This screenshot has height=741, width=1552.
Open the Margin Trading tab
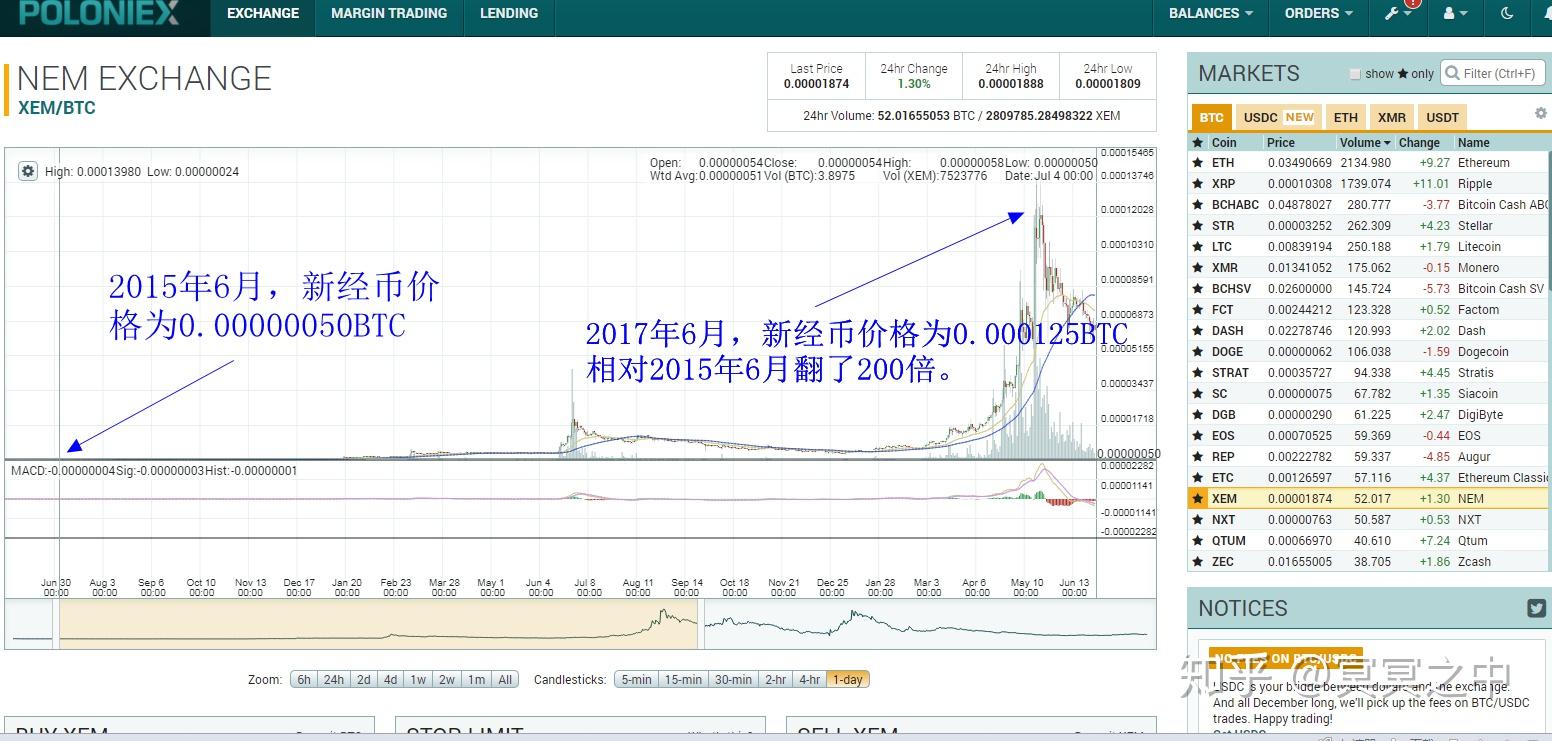389,13
